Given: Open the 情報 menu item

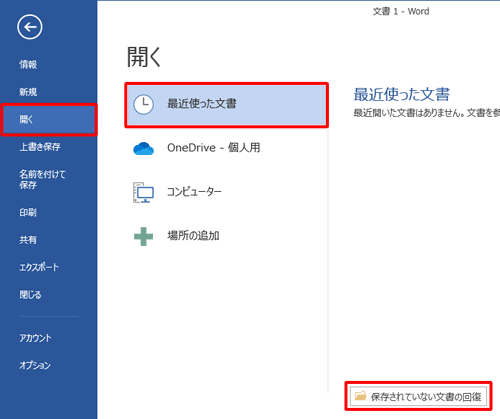Looking at the screenshot, I should 28,64.
